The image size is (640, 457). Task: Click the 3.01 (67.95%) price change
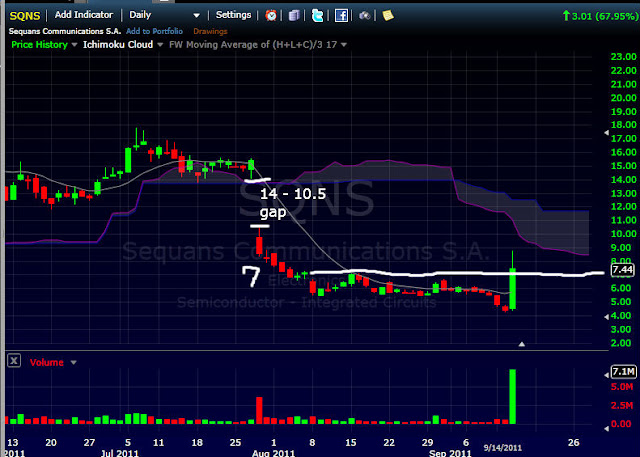pos(600,16)
